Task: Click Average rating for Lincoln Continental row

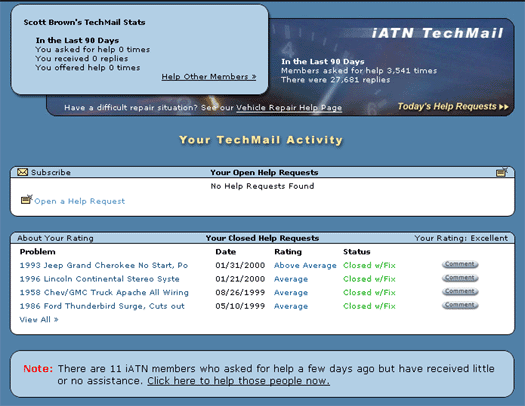Action: pos(291,279)
